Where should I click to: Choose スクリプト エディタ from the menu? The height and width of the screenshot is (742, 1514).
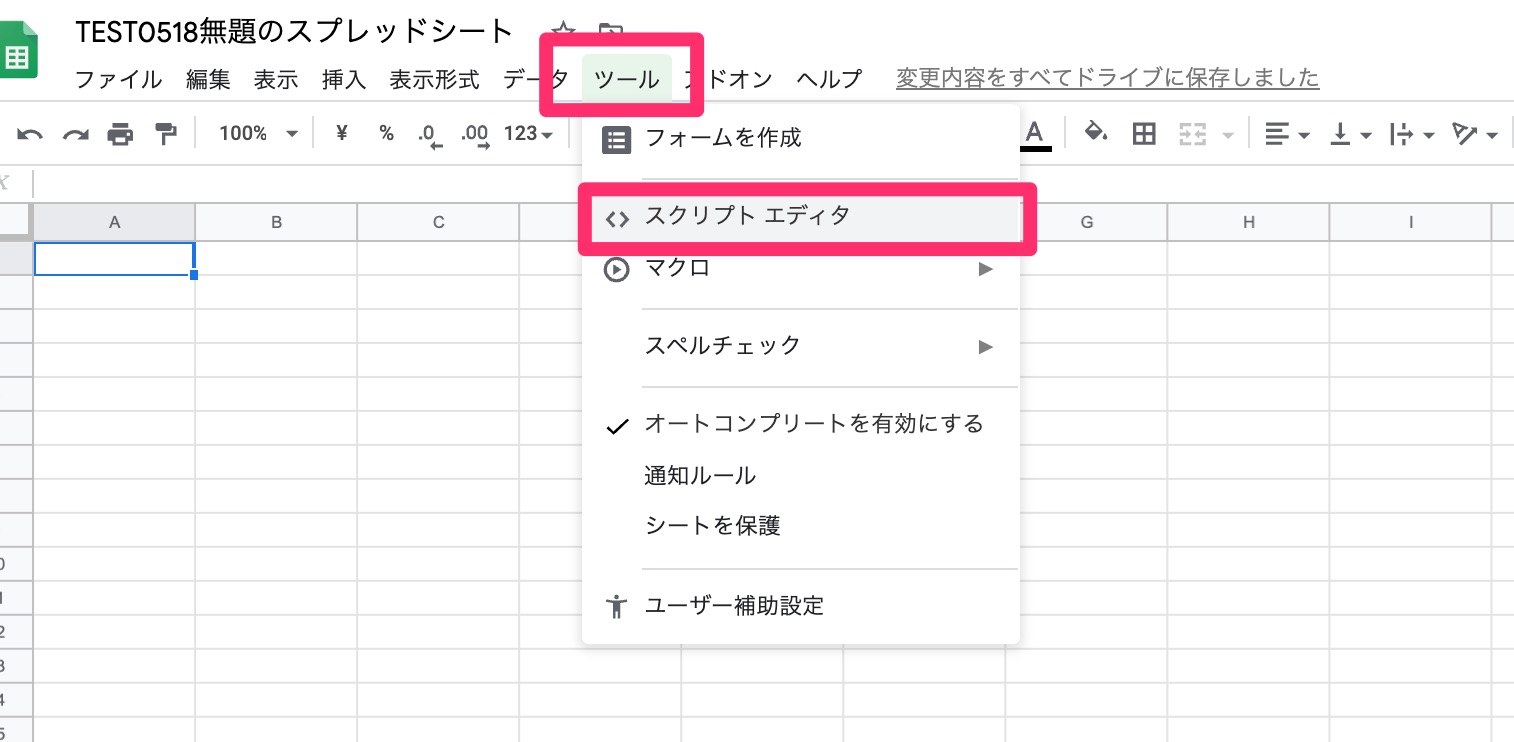coord(747,216)
